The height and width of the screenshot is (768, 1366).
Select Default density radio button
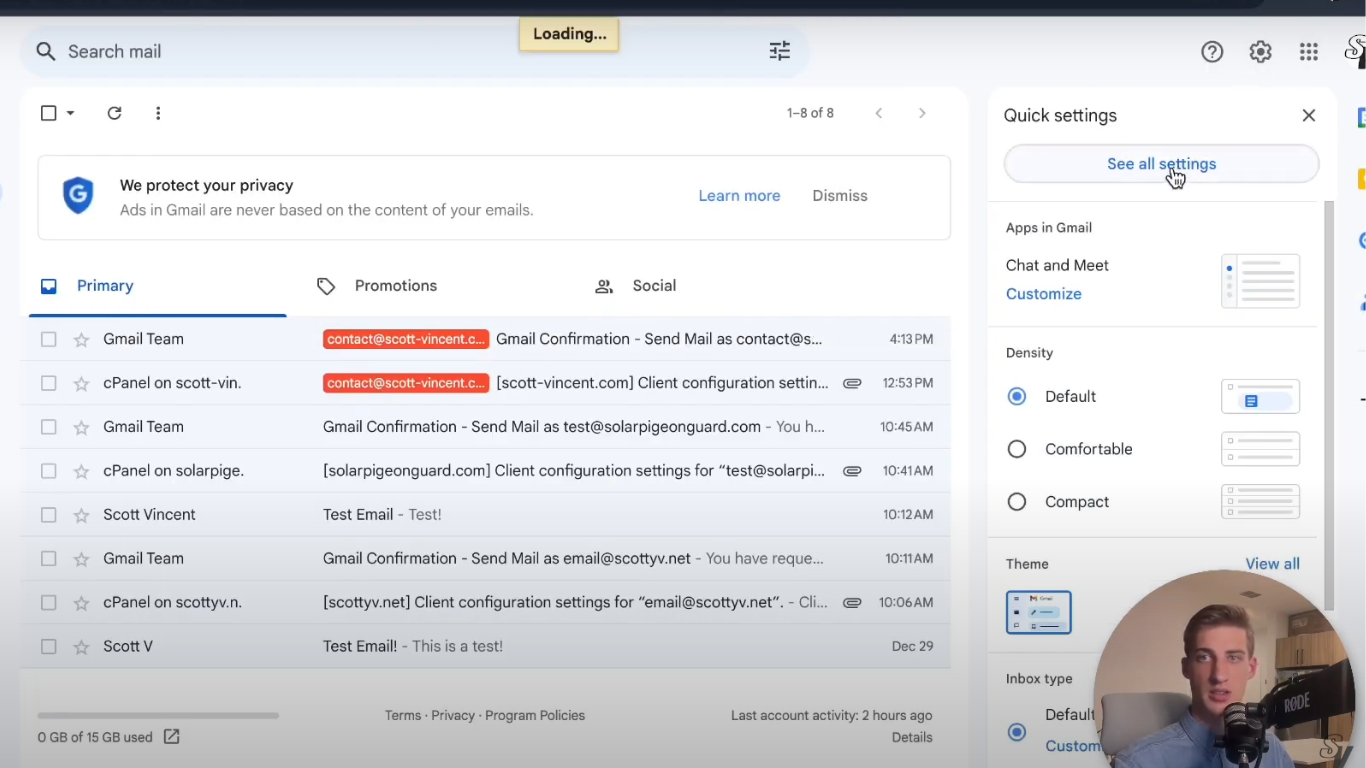(x=1017, y=397)
